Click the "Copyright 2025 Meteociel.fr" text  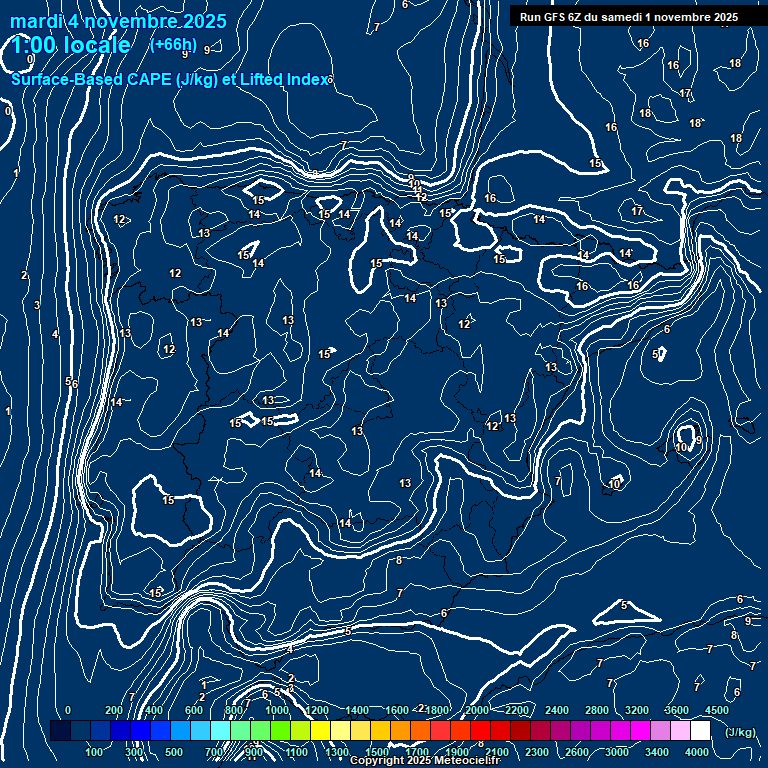pyautogui.click(x=425, y=760)
